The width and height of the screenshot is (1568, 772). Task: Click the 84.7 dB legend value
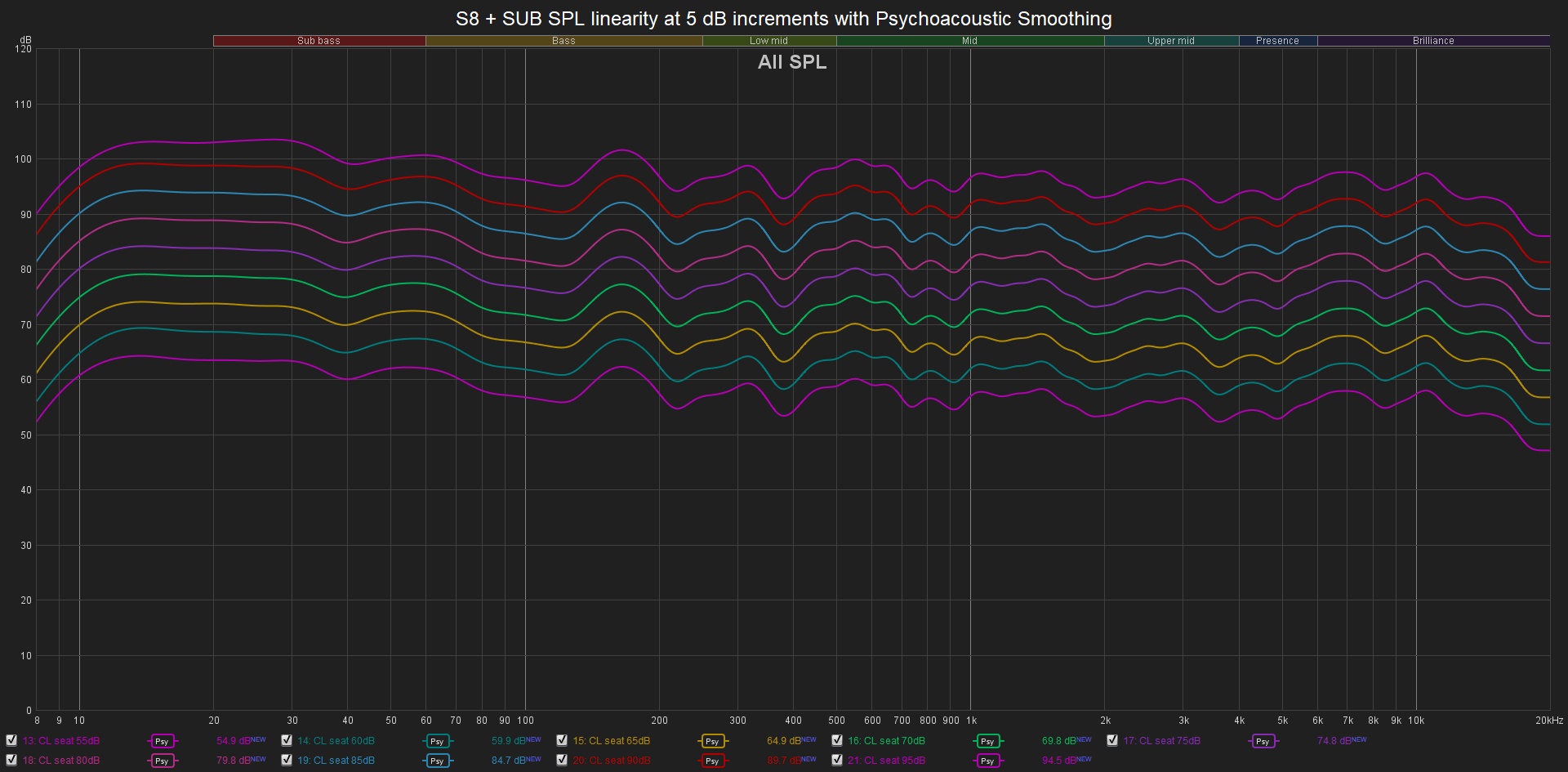(x=509, y=761)
